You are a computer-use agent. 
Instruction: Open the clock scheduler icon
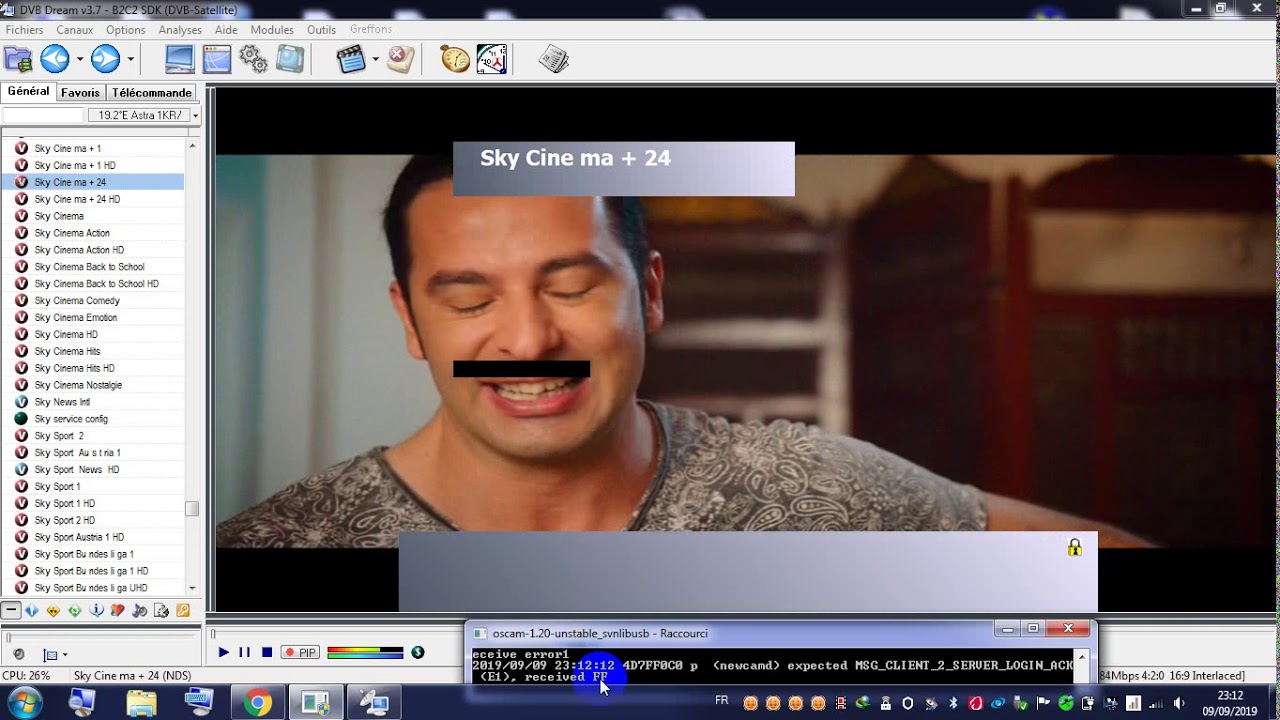tap(491, 60)
